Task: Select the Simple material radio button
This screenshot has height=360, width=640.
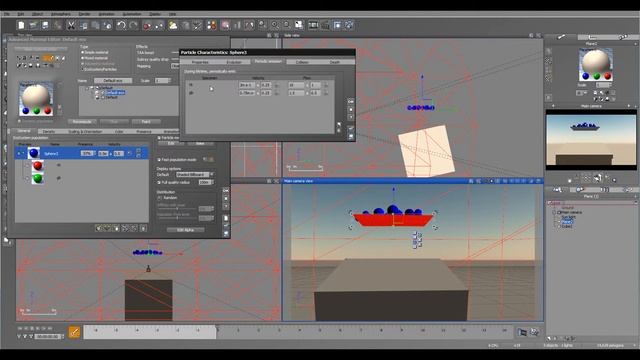Action: point(82,53)
